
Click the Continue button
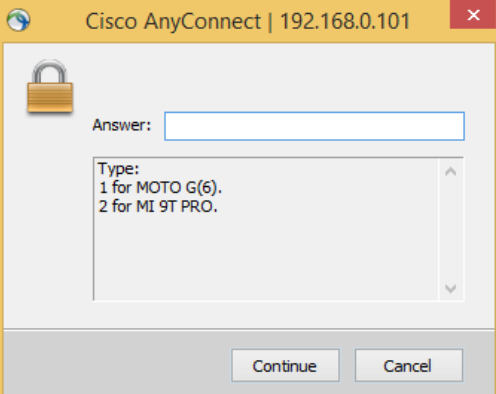285,365
